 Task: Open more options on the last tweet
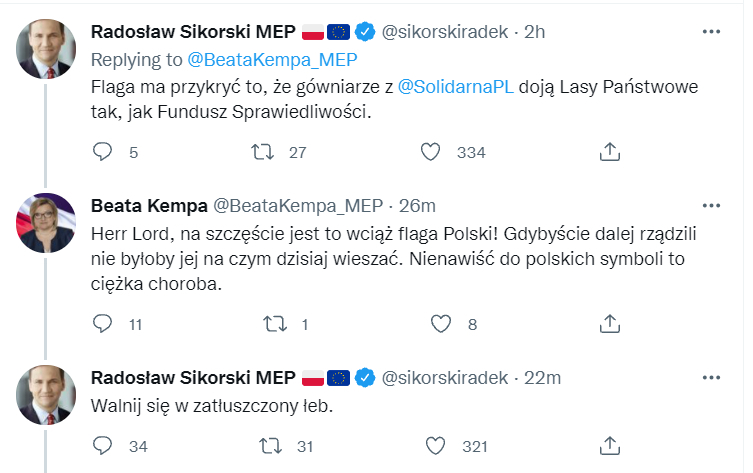[711, 377]
